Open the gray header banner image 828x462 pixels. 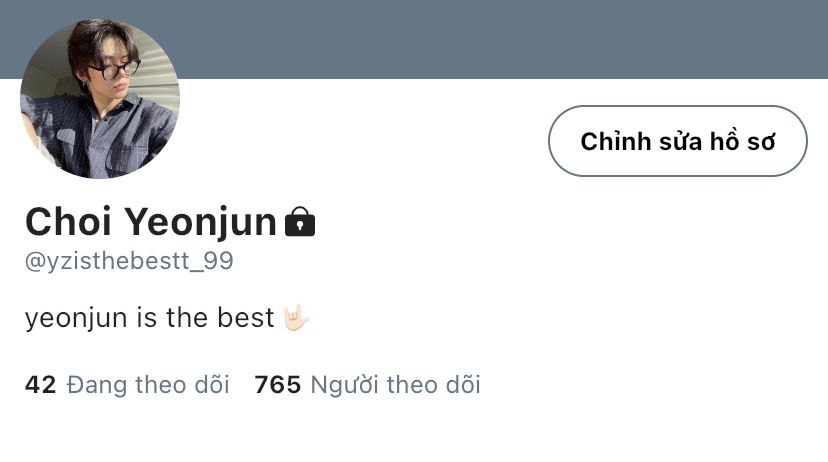click(414, 39)
